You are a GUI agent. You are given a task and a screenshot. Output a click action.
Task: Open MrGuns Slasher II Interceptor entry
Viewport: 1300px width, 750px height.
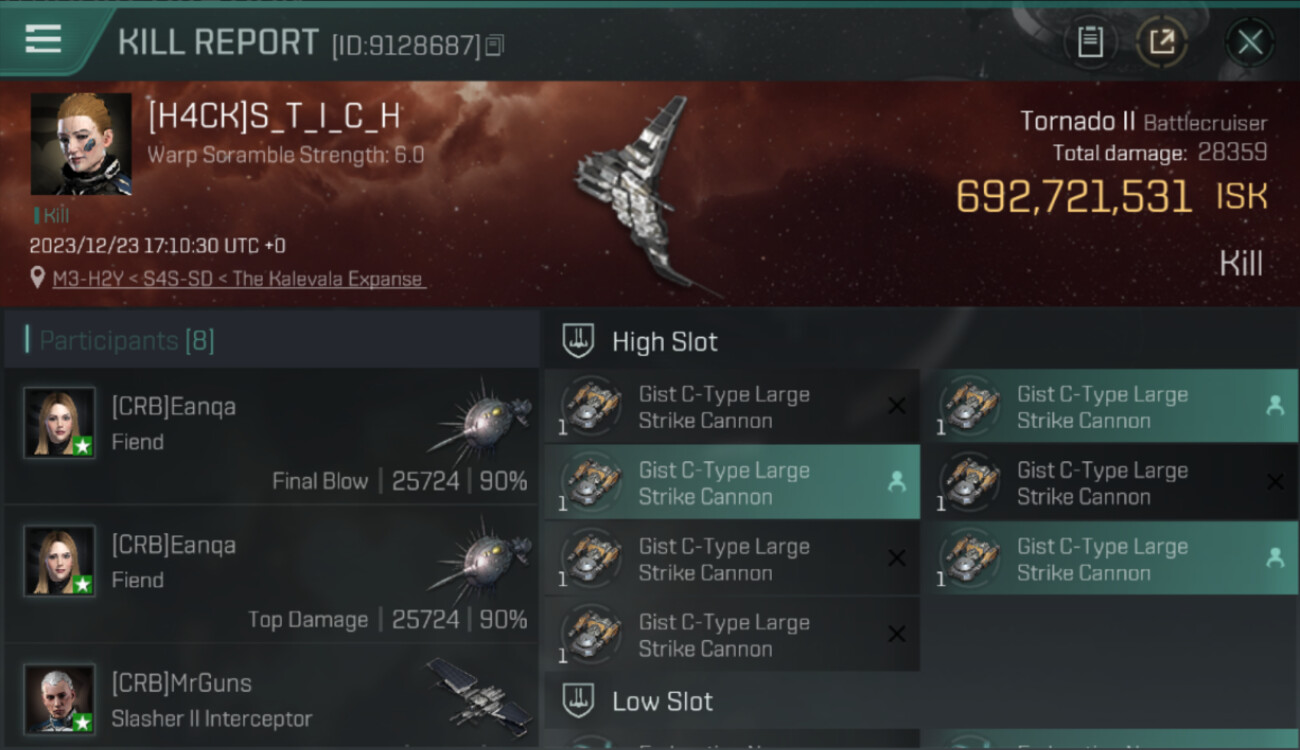[271, 697]
